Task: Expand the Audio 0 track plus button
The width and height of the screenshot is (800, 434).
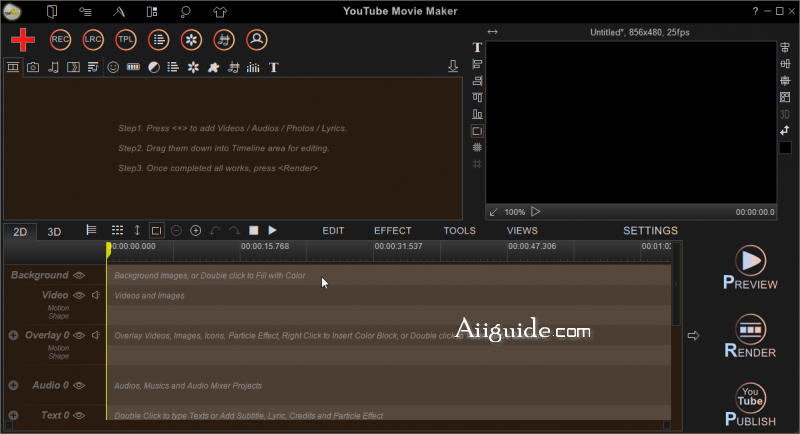Action: click(13, 386)
